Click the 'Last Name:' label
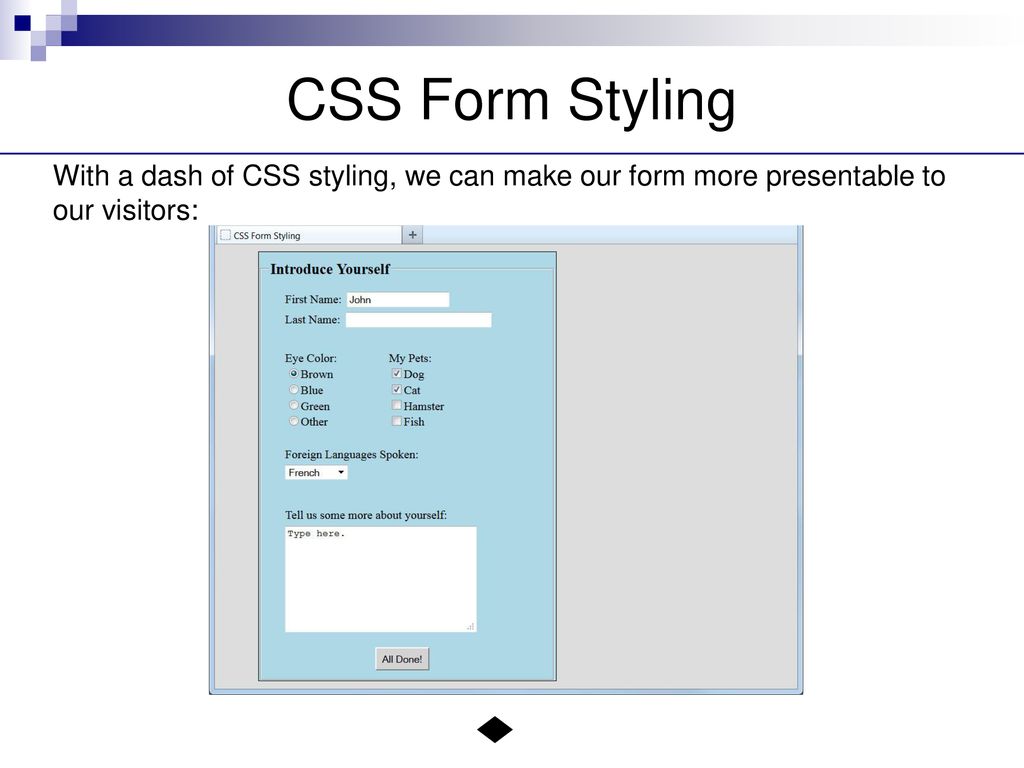1024x768 pixels. (312, 320)
